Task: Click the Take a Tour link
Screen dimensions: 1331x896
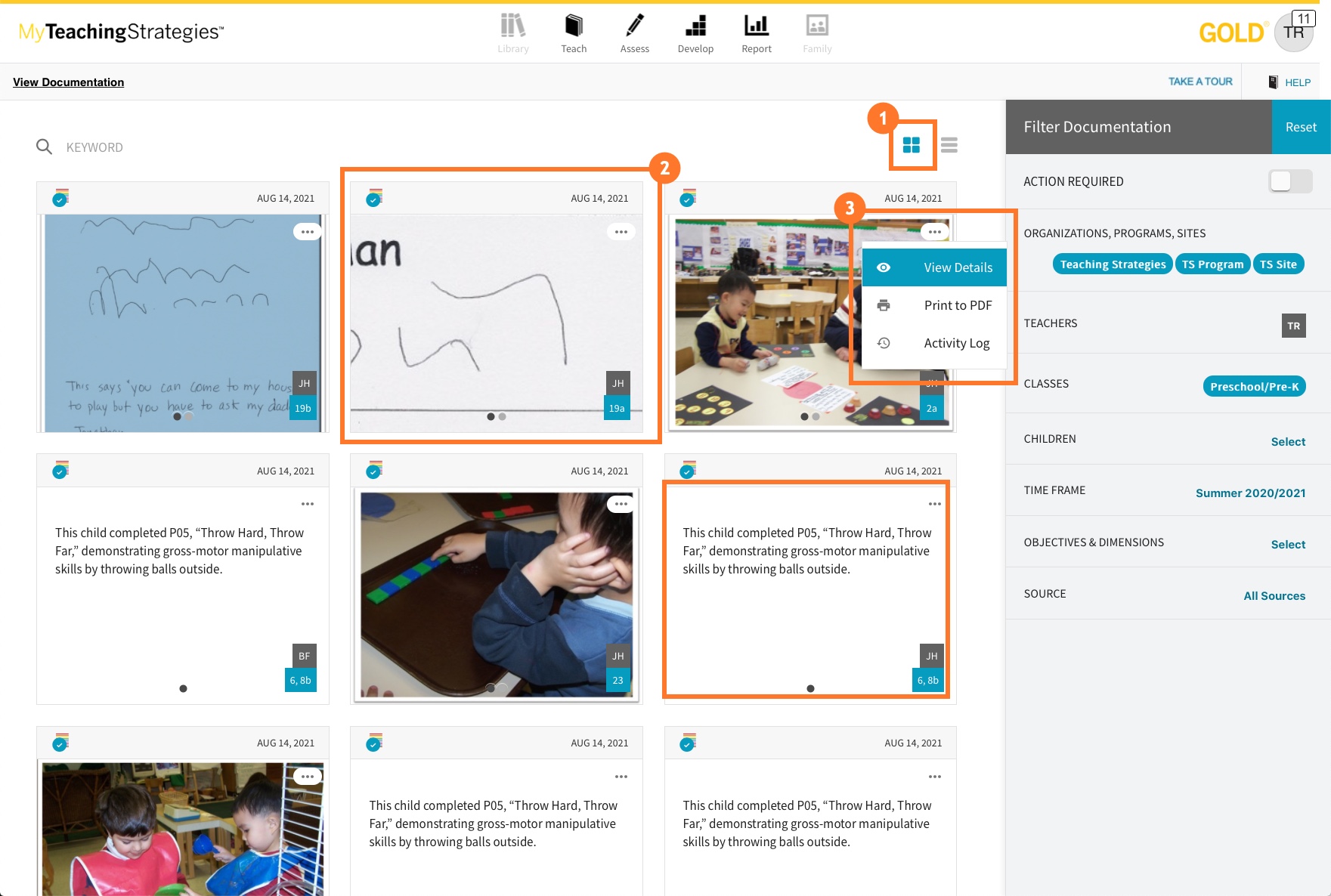Action: 1200,82
